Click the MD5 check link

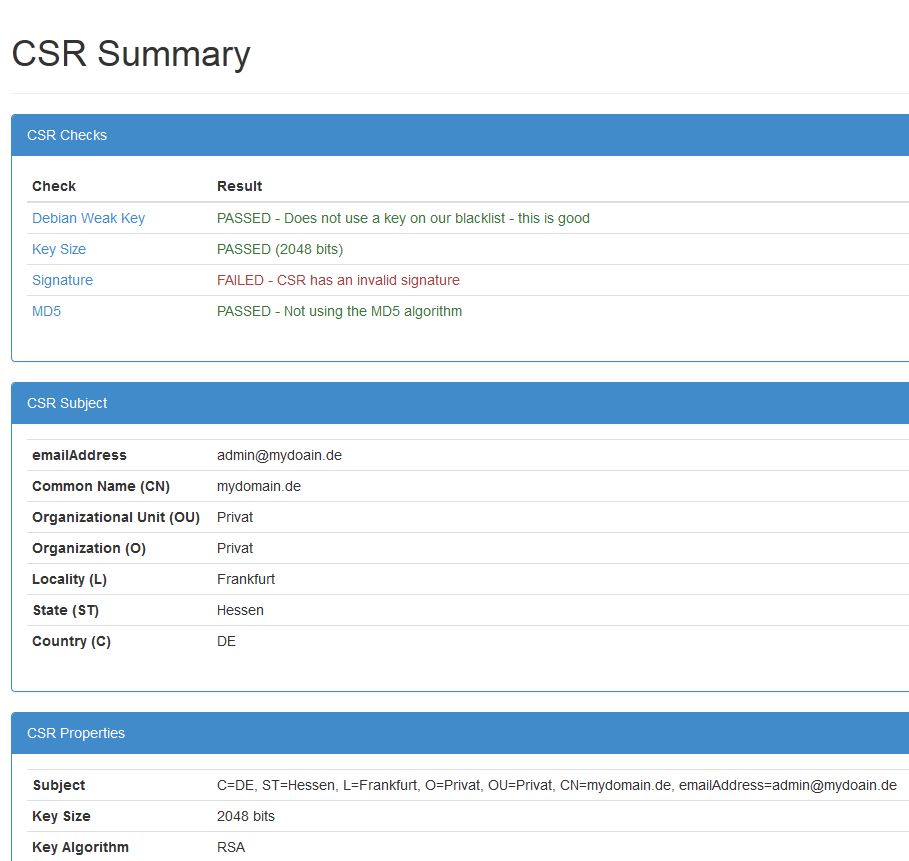(x=46, y=311)
